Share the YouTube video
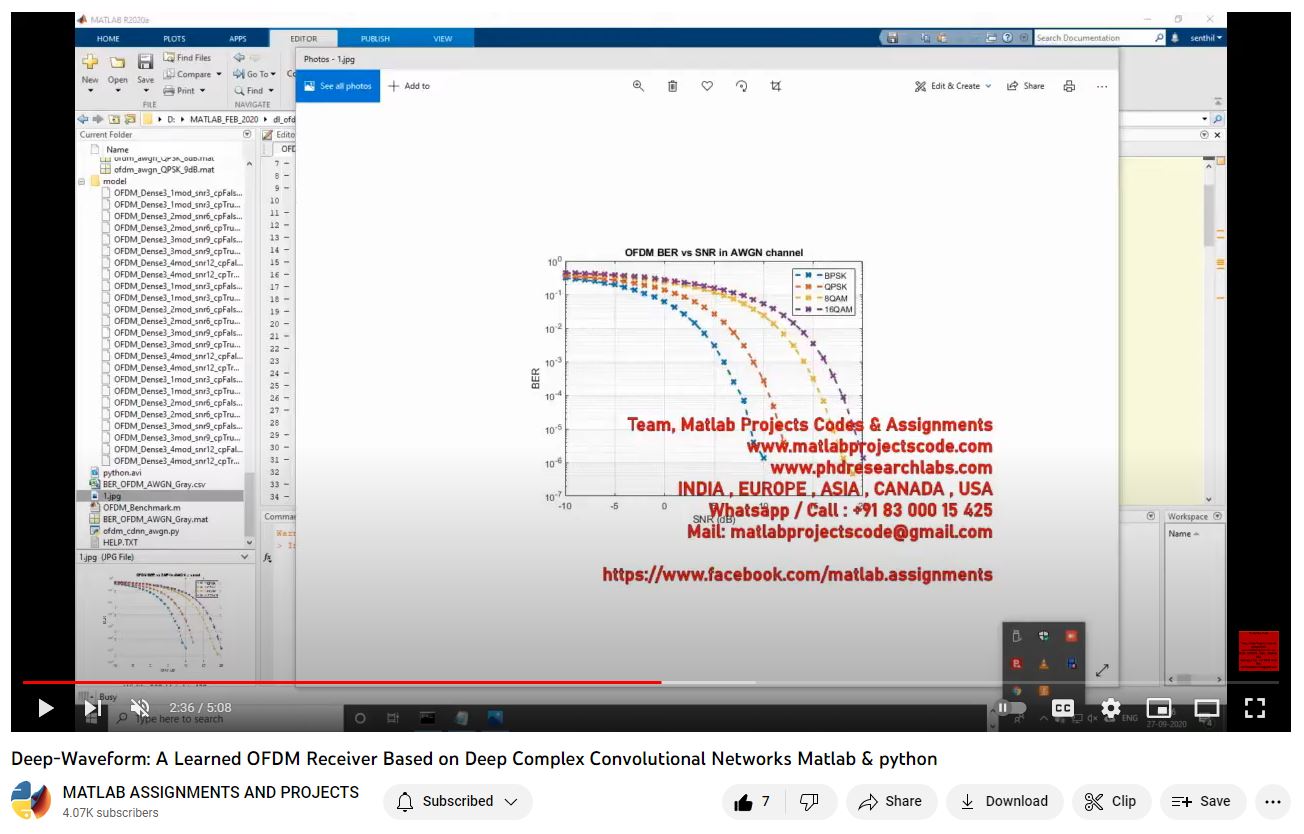The image size is (1304, 834). point(890,801)
